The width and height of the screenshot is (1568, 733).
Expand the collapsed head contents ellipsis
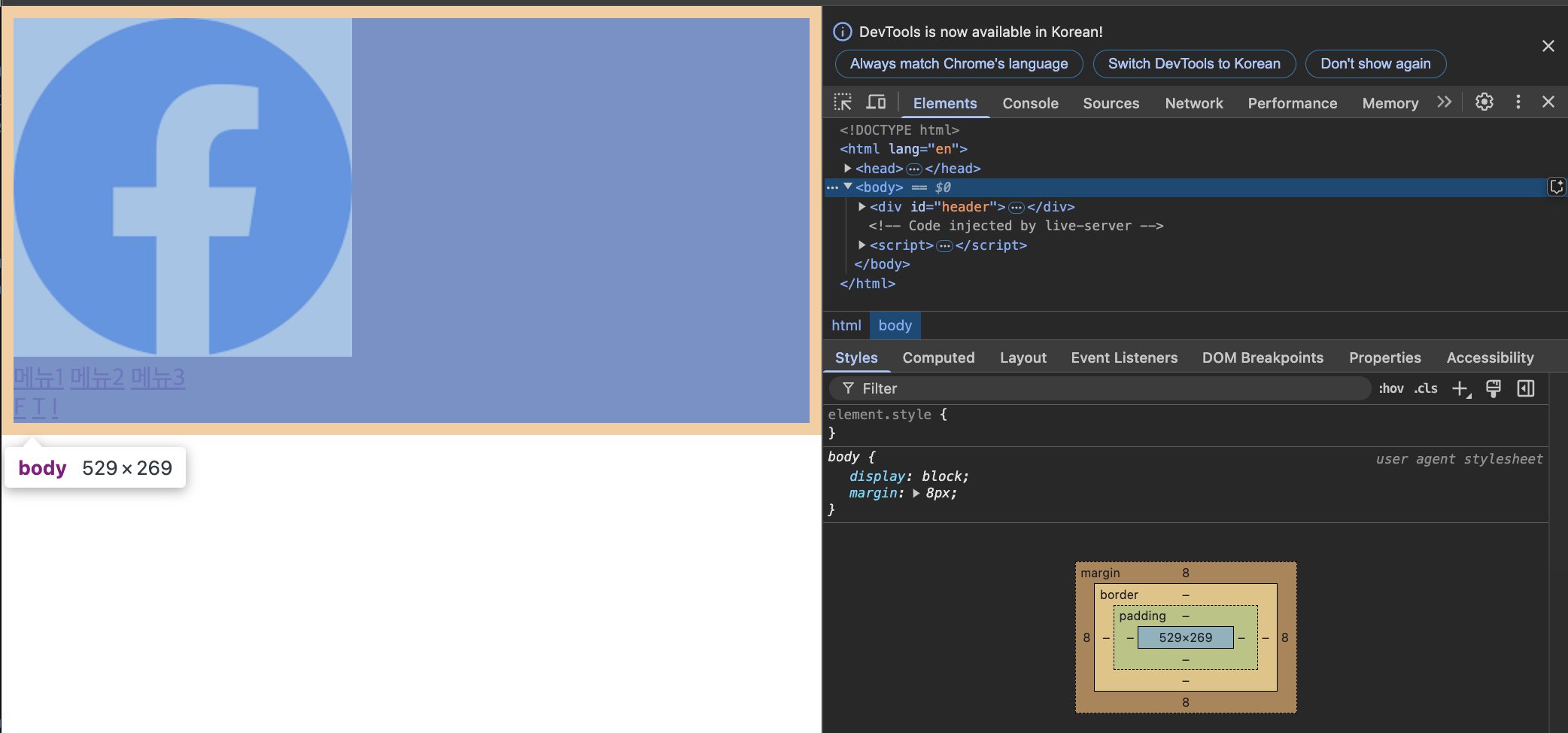(x=914, y=169)
